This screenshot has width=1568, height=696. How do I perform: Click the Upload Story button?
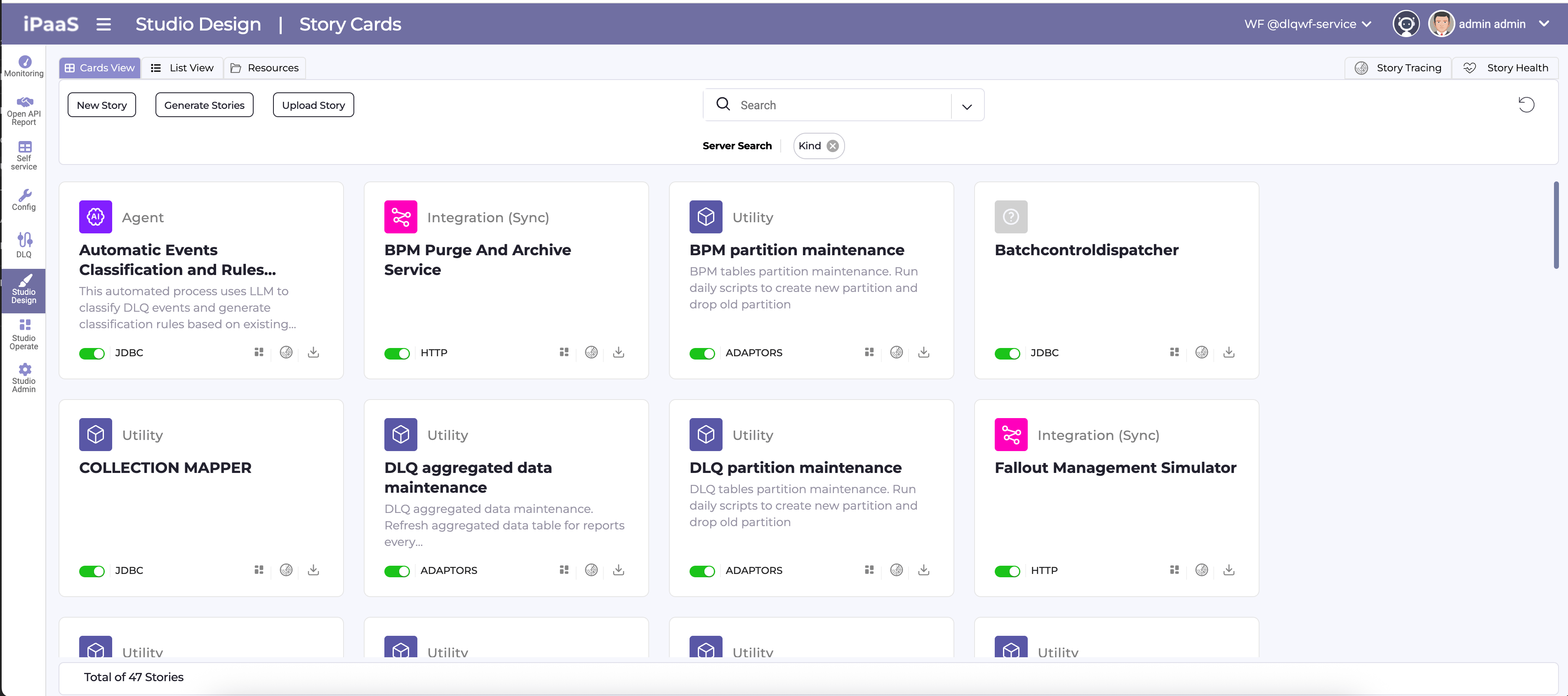313,105
